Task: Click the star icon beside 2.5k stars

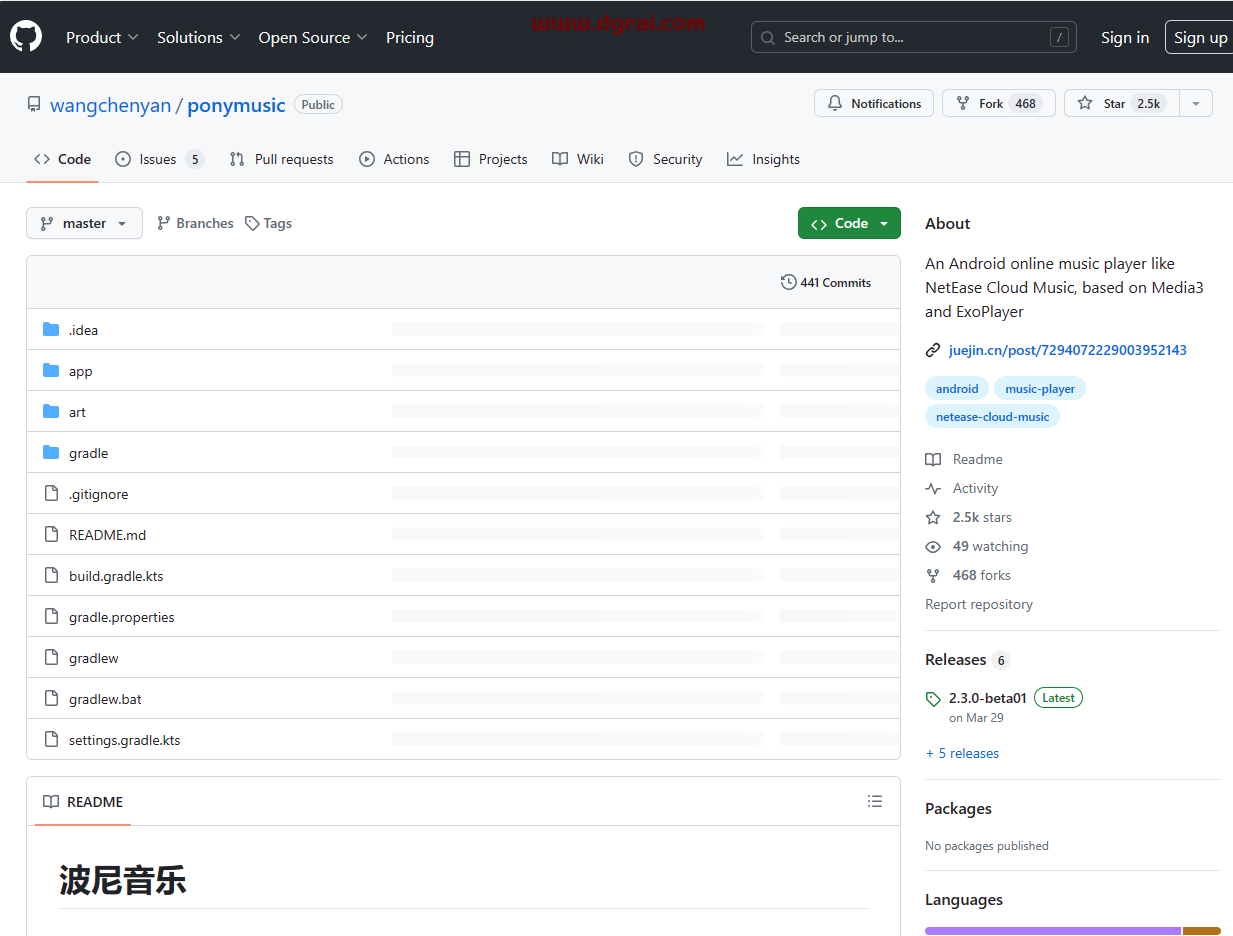Action: 933,517
